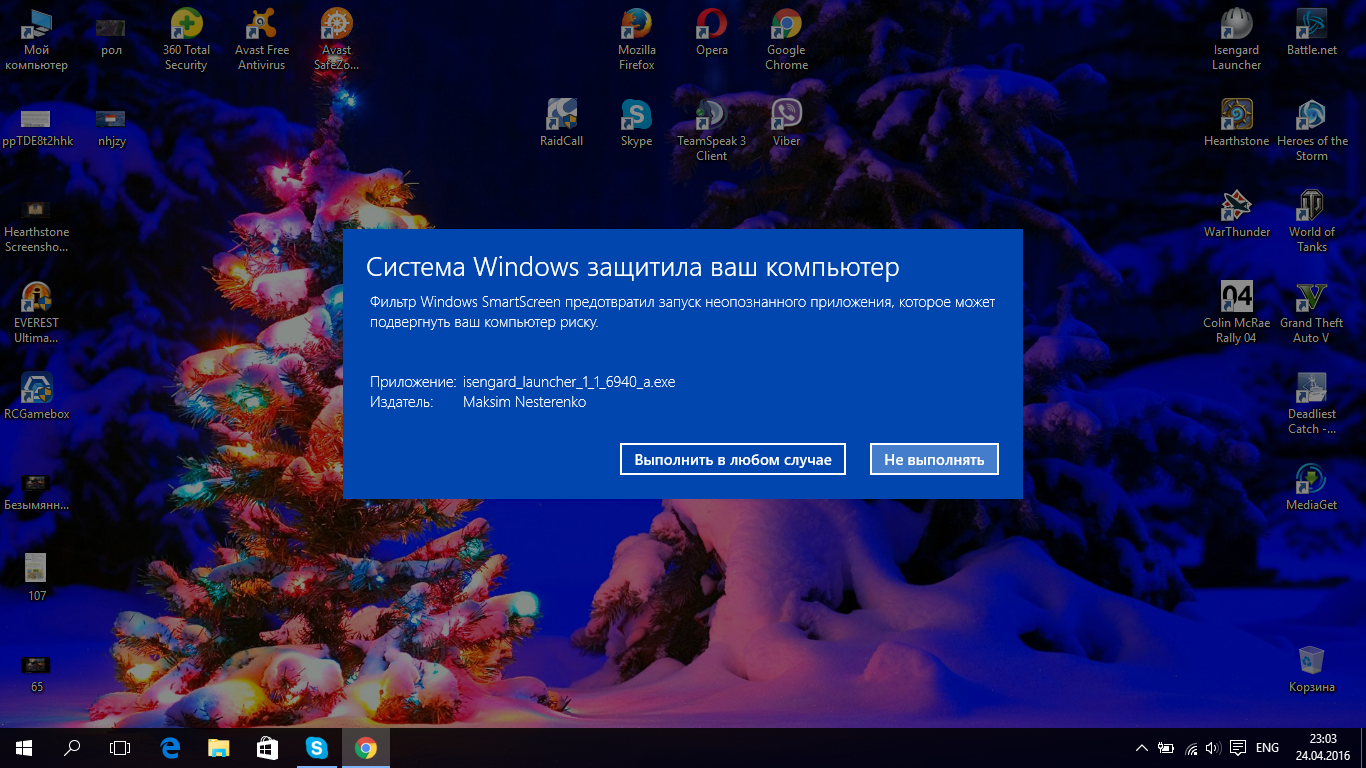Click 'Выполнить в любом случае' button
The width and height of the screenshot is (1366, 768).
[x=733, y=460]
